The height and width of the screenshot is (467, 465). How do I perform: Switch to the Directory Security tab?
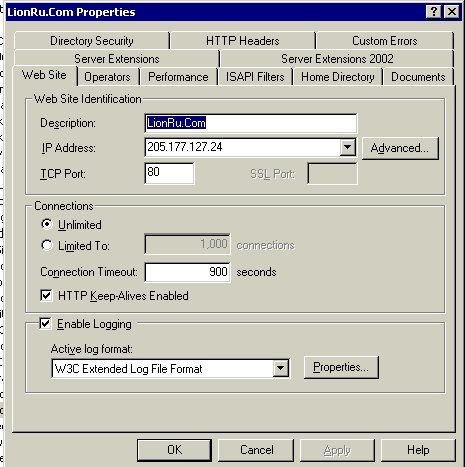92,41
